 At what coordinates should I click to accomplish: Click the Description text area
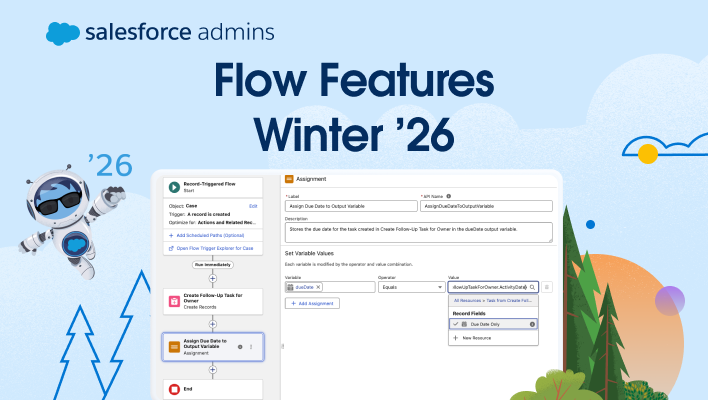[x=419, y=233]
